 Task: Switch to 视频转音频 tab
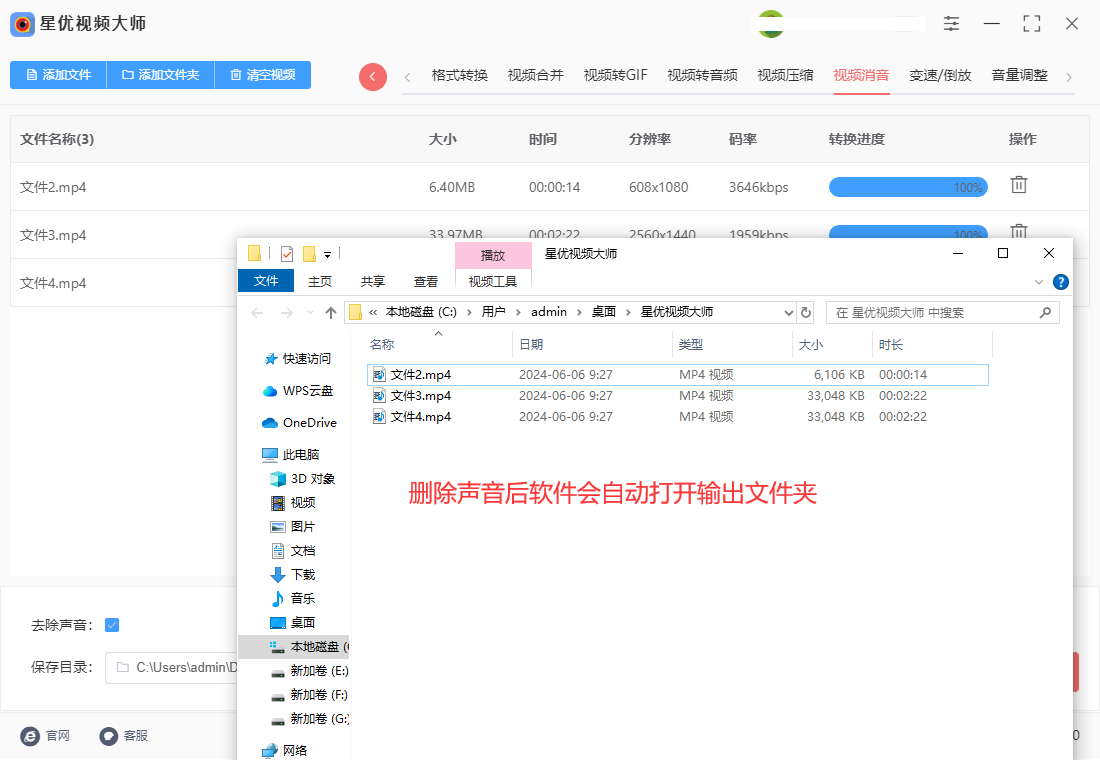coord(702,75)
